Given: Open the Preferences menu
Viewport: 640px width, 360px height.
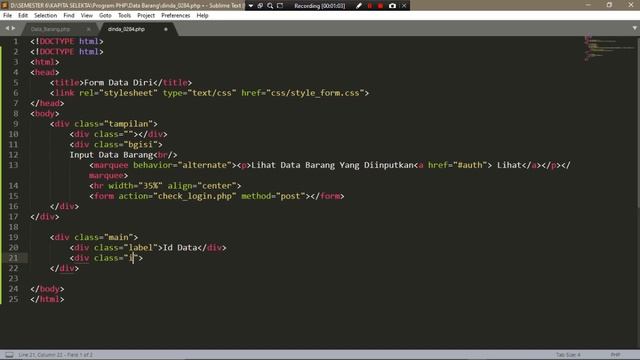Looking at the screenshot, I should [x=176, y=16].
